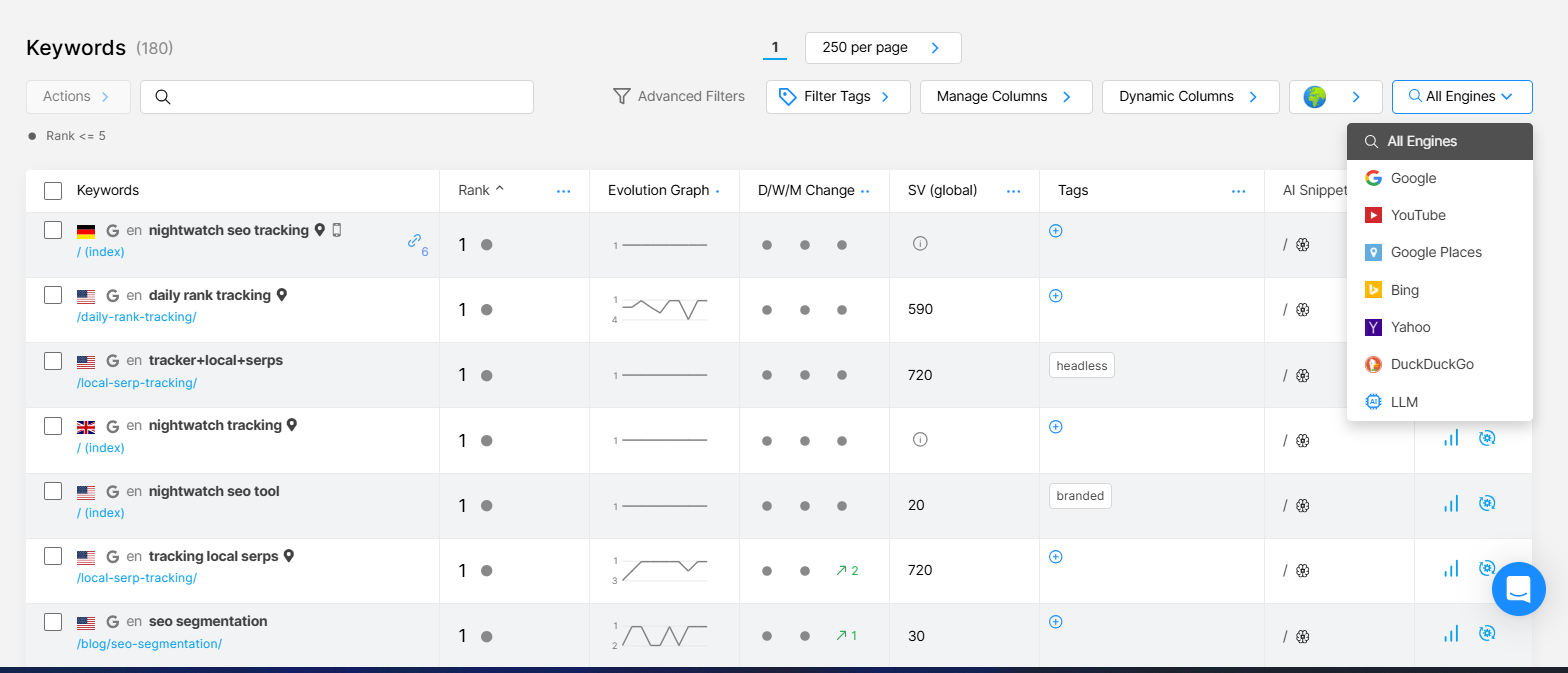Screen dimensions: 1568x673
Task: Toggle the select-all keywords checkbox
Action: 53,191
